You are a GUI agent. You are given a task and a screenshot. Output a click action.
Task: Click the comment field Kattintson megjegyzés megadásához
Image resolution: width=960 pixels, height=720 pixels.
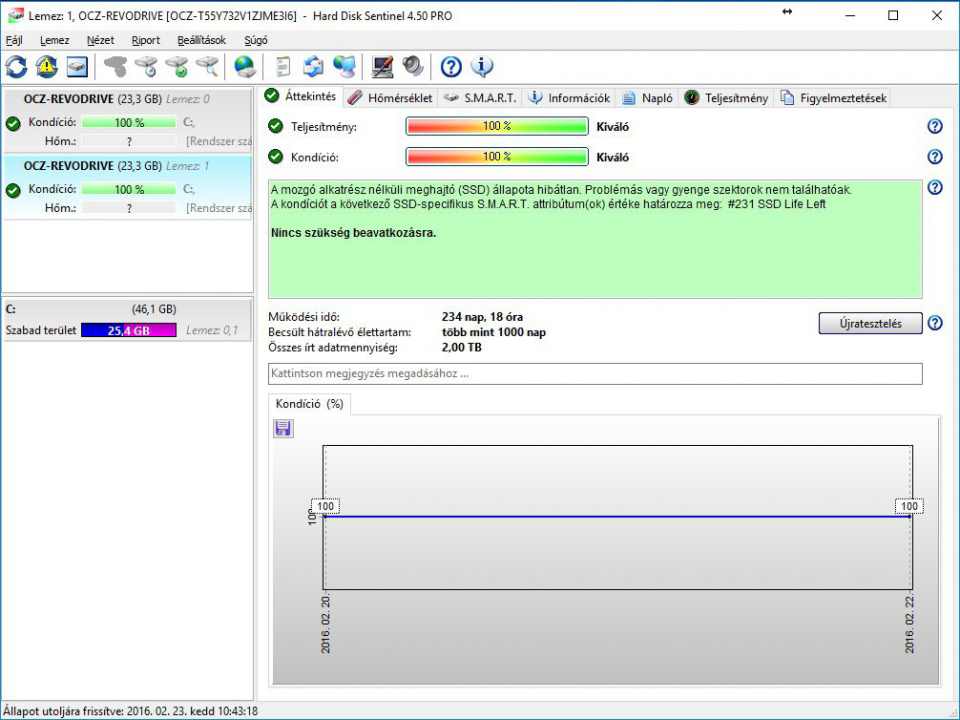pyautogui.click(x=595, y=373)
